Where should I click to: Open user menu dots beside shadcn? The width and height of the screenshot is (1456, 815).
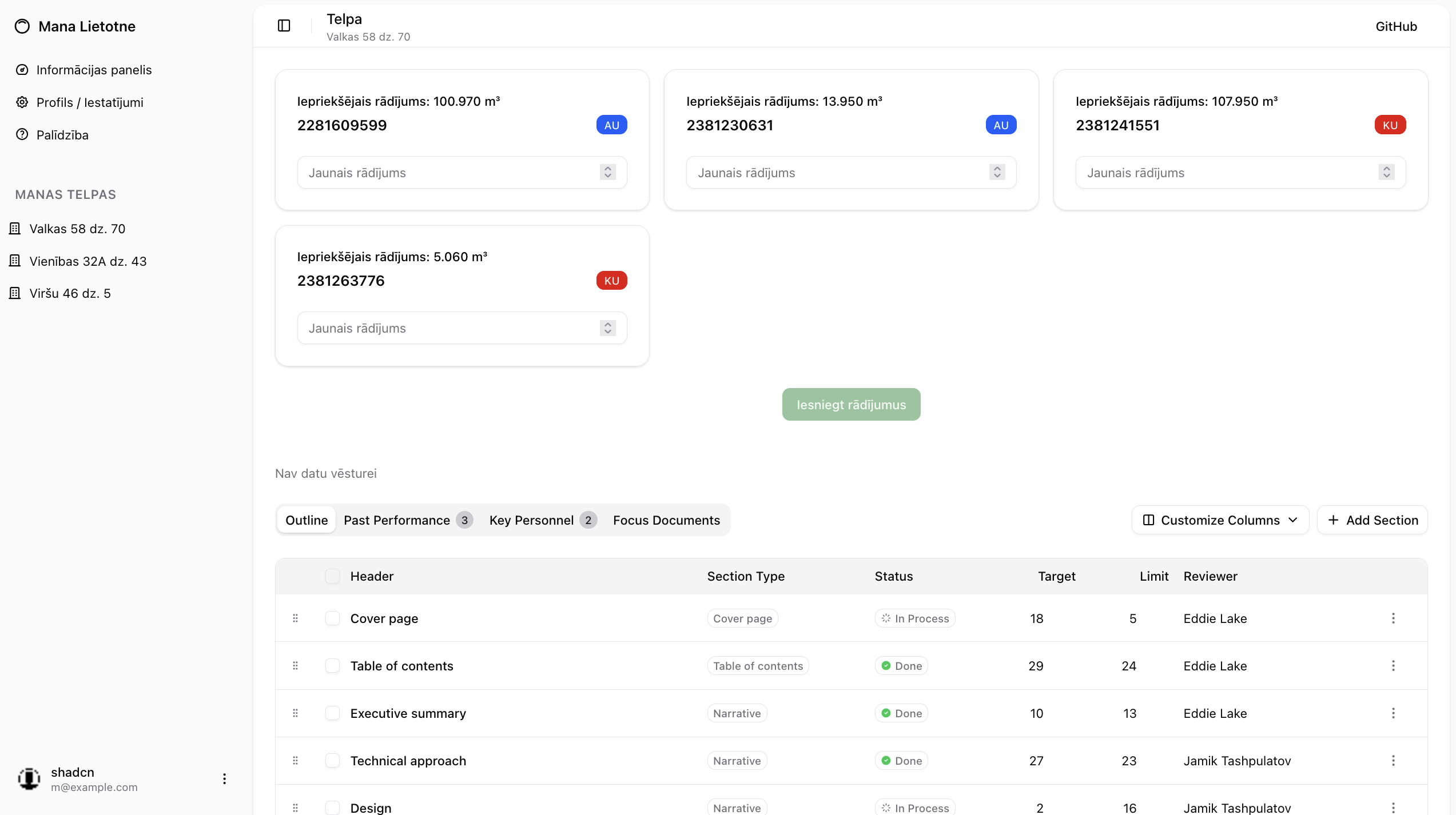tap(224, 779)
